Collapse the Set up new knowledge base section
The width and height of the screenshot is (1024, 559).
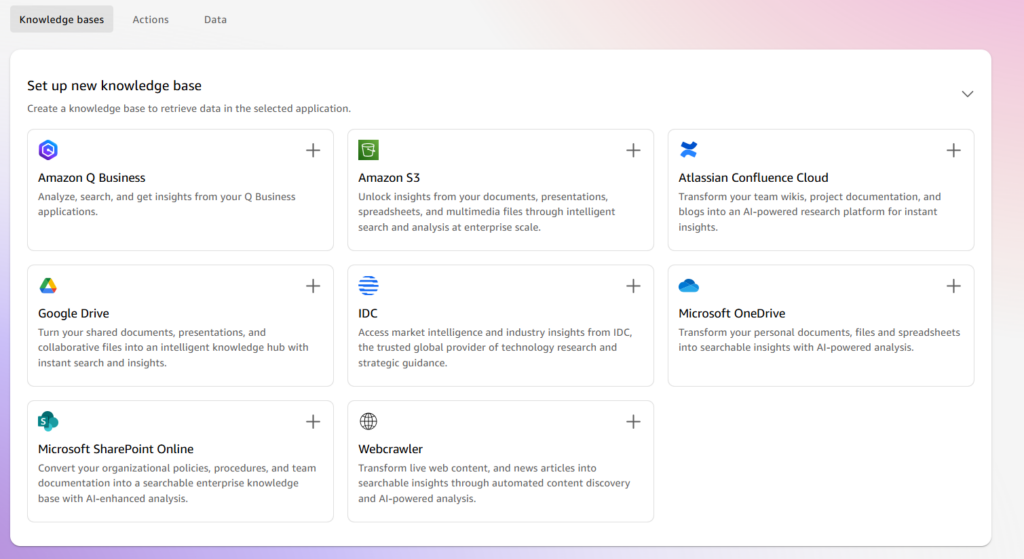[x=967, y=94]
